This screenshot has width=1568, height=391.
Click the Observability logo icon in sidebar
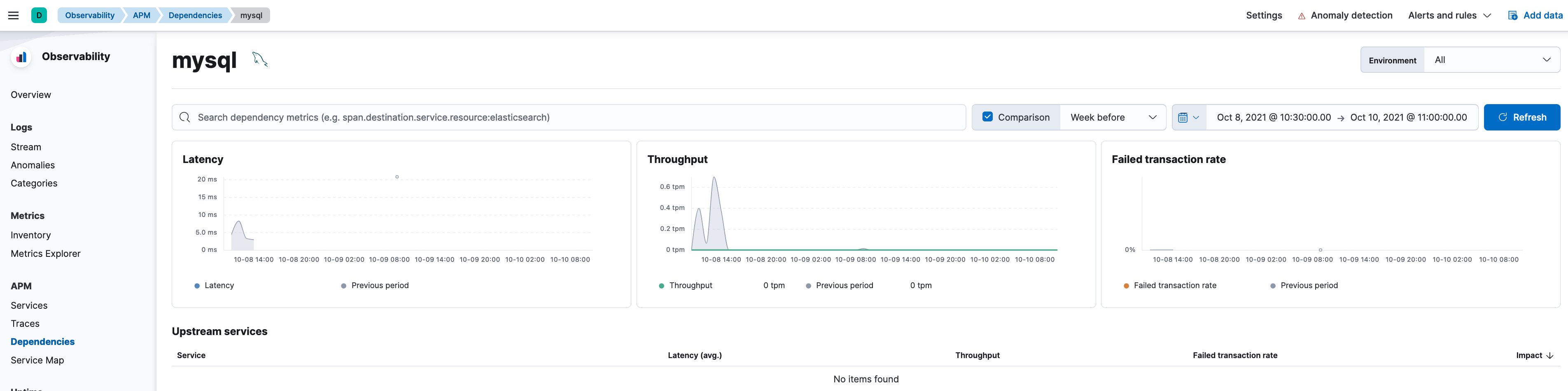(x=21, y=57)
